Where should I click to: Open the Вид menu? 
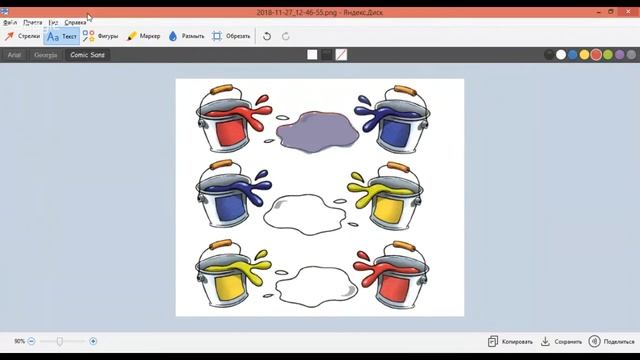click(53, 22)
